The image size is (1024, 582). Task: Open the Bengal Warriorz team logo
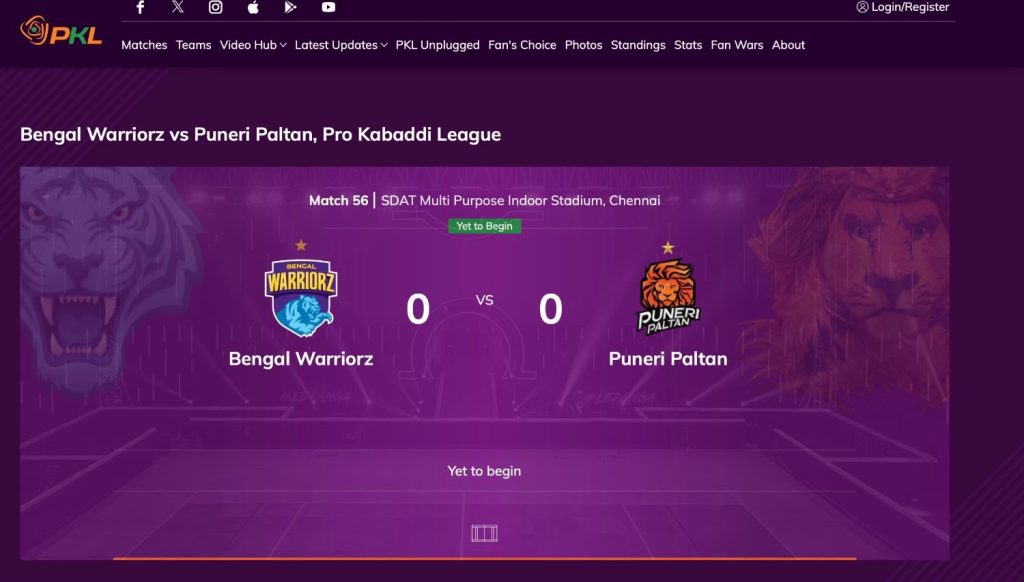(x=300, y=297)
